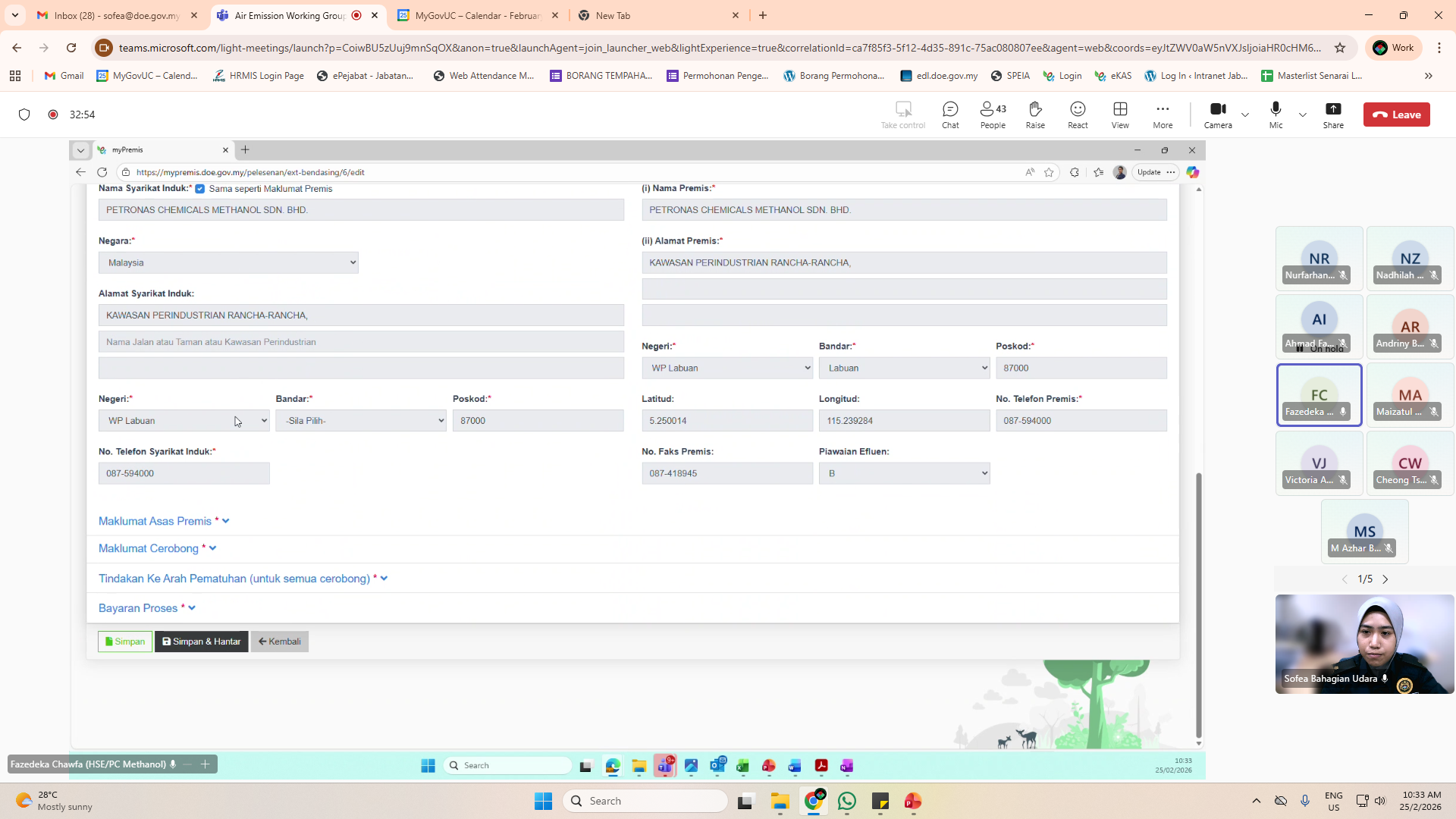Open the Teams Chat panel

click(x=950, y=115)
